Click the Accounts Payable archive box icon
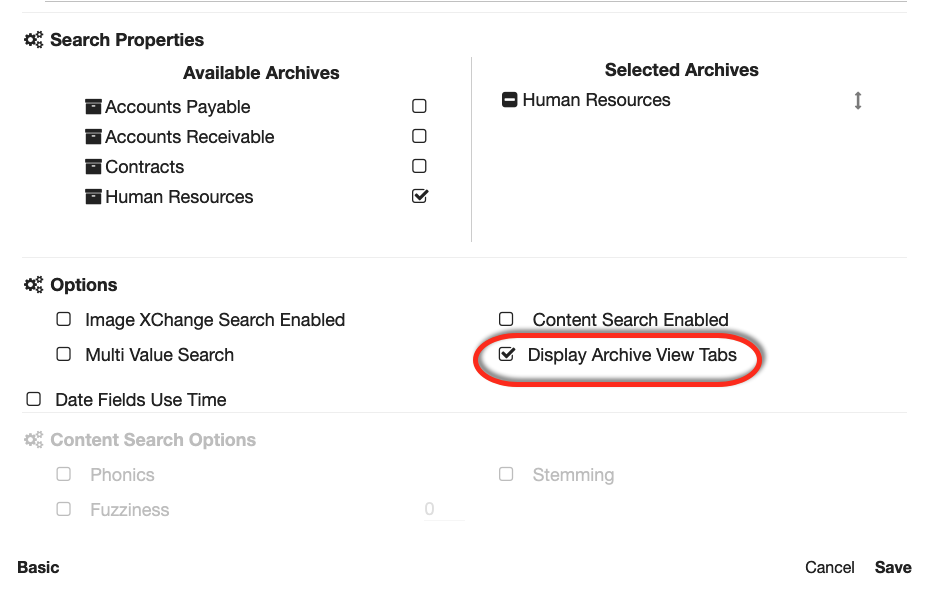 point(94,107)
